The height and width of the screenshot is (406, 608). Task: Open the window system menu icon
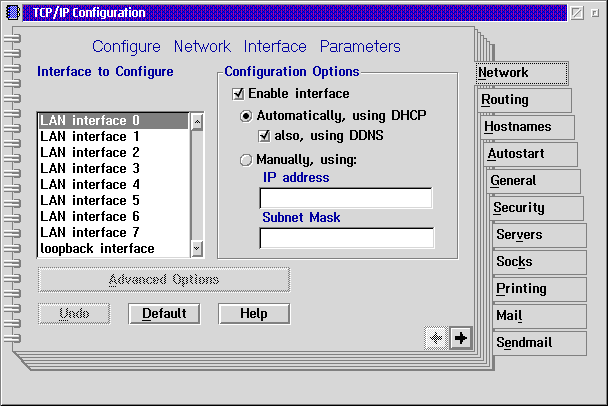(12, 13)
